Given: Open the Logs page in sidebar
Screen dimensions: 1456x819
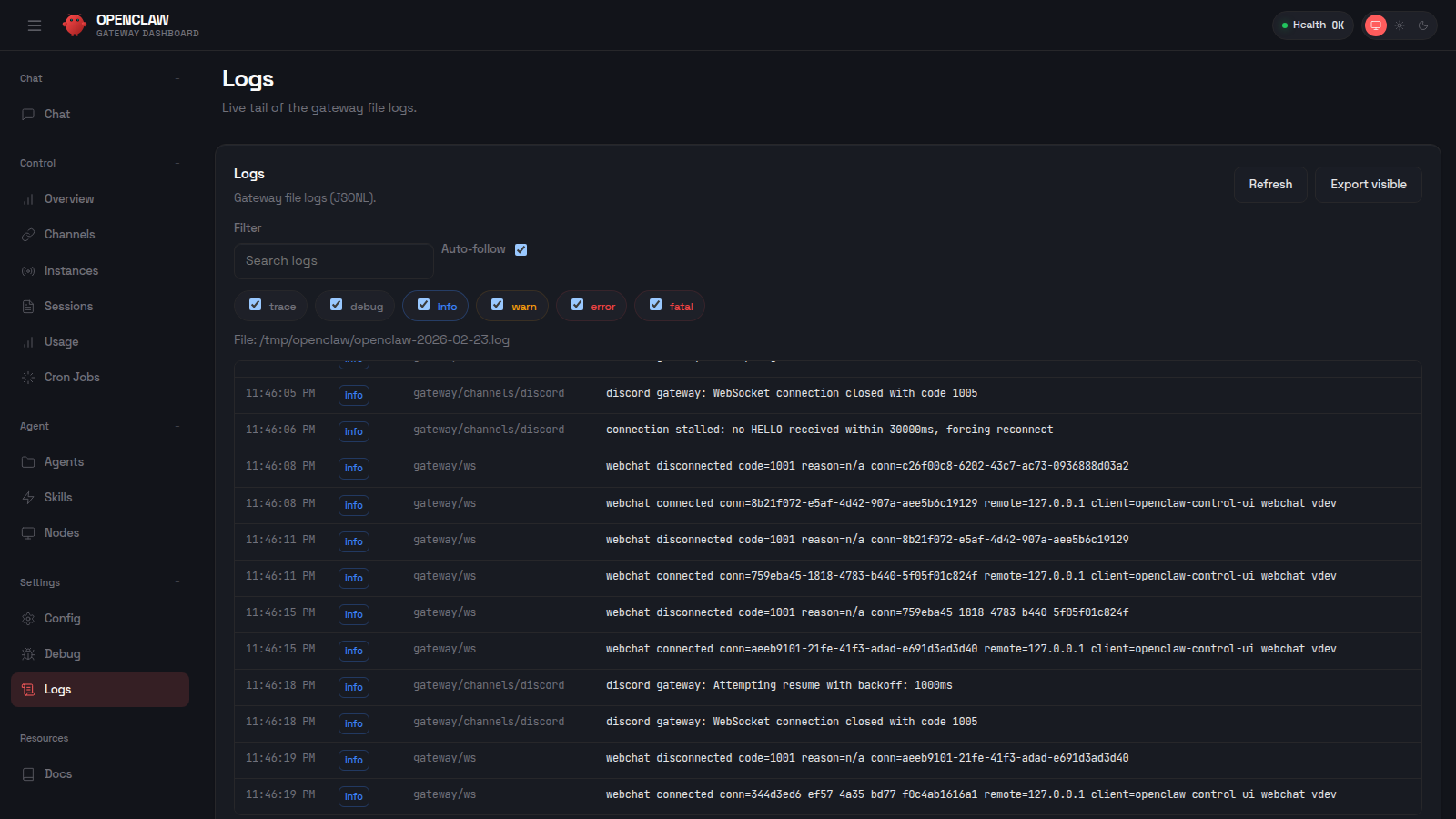Looking at the screenshot, I should 57,689.
